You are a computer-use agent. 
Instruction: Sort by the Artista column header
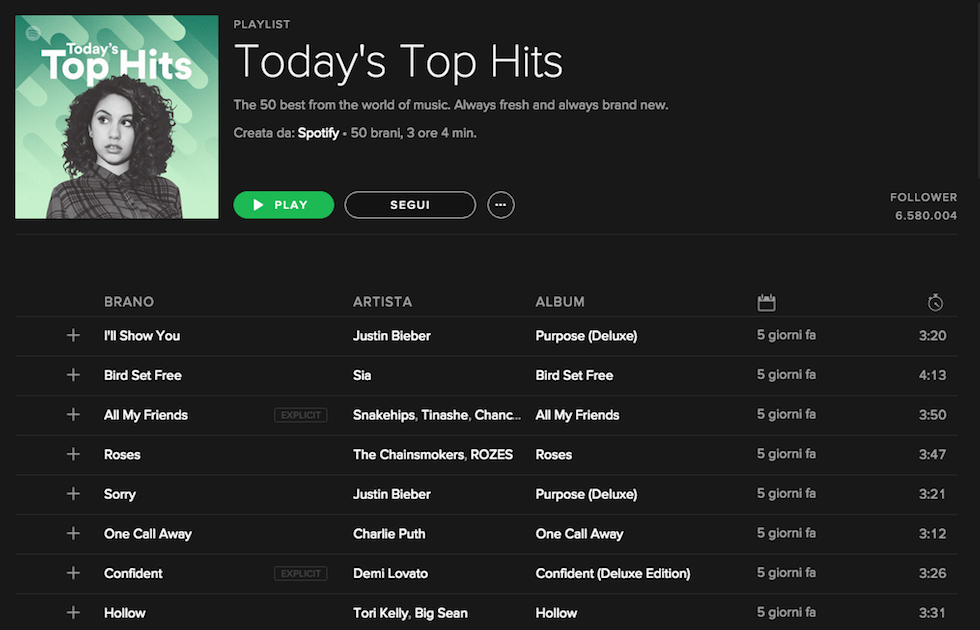[382, 302]
